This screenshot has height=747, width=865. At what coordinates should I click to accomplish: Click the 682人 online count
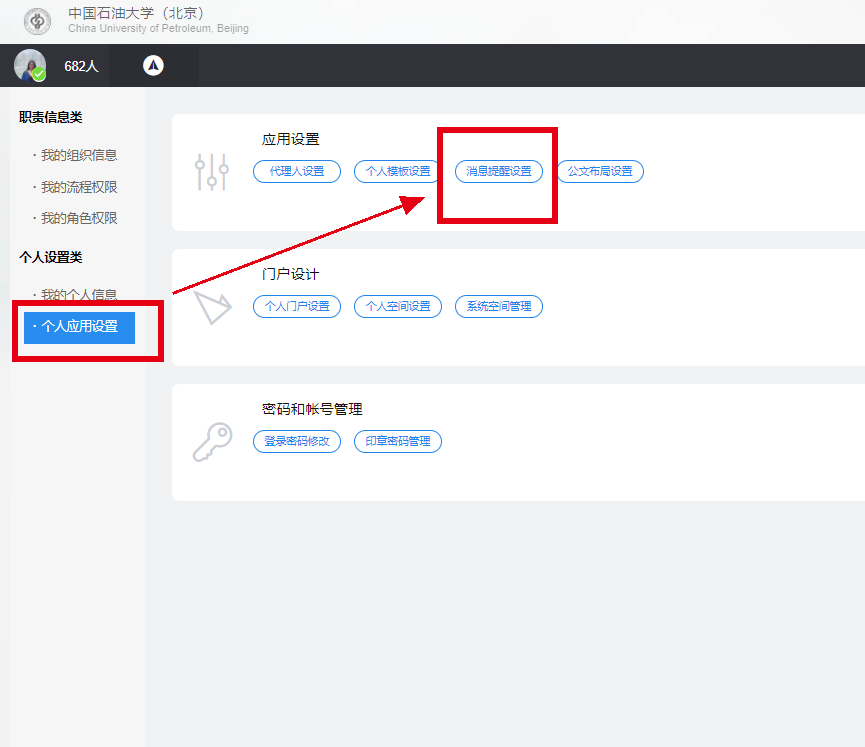pyautogui.click(x=81, y=66)
